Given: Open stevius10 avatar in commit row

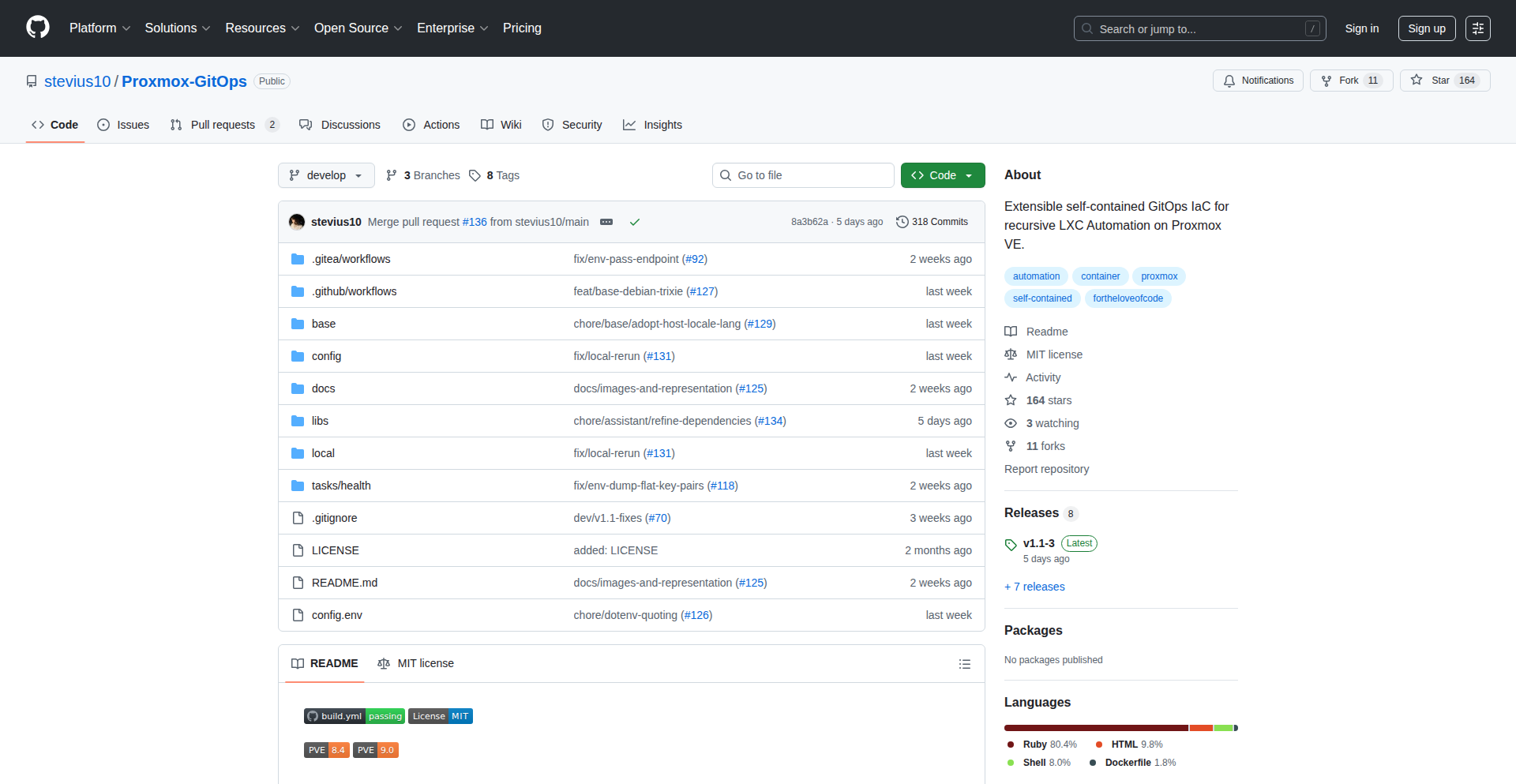Looking at the screenshot, I should (x=297, y=222).
